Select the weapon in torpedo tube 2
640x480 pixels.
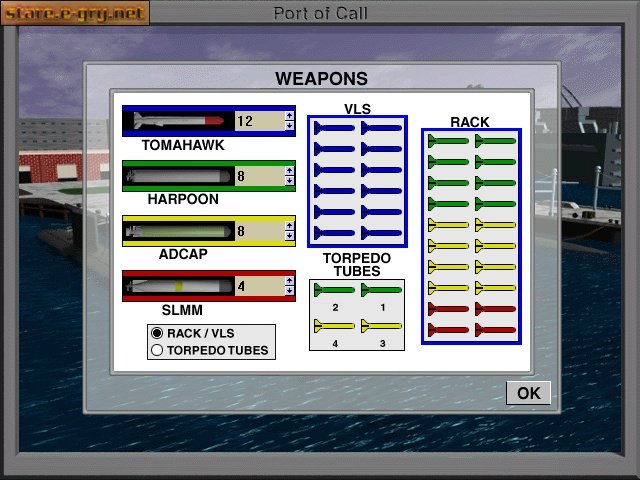point(334,290)
